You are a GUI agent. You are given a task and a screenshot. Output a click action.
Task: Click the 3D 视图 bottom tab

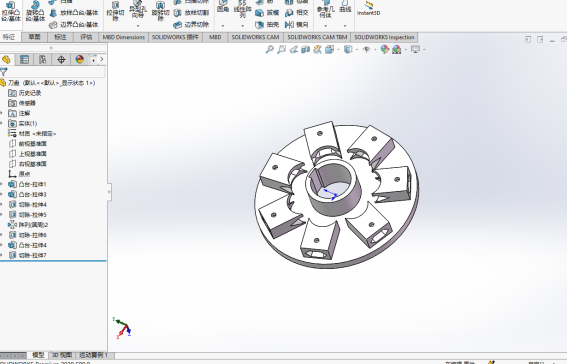click(62, 355)
